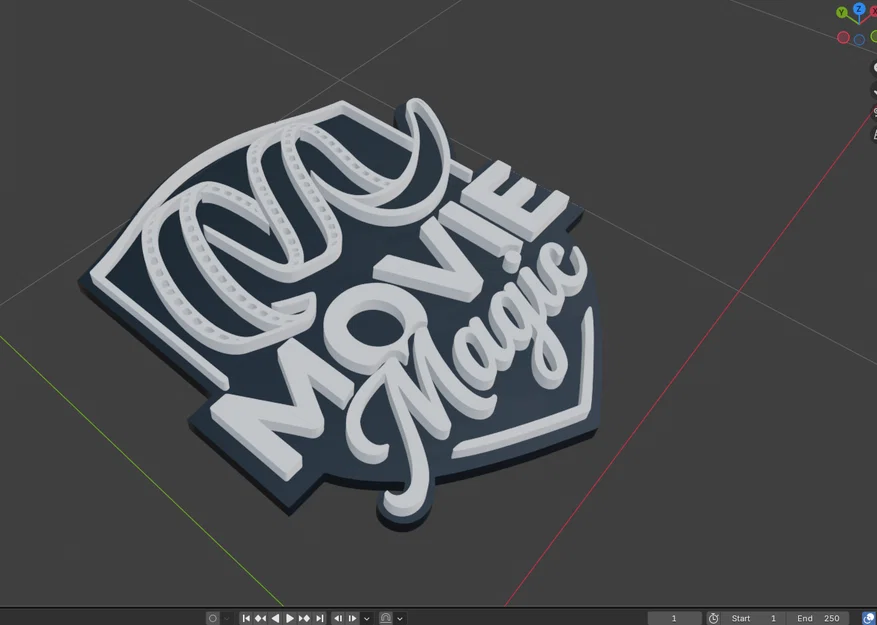Toggle timeline snapping magnet icon

coord(385,618)
